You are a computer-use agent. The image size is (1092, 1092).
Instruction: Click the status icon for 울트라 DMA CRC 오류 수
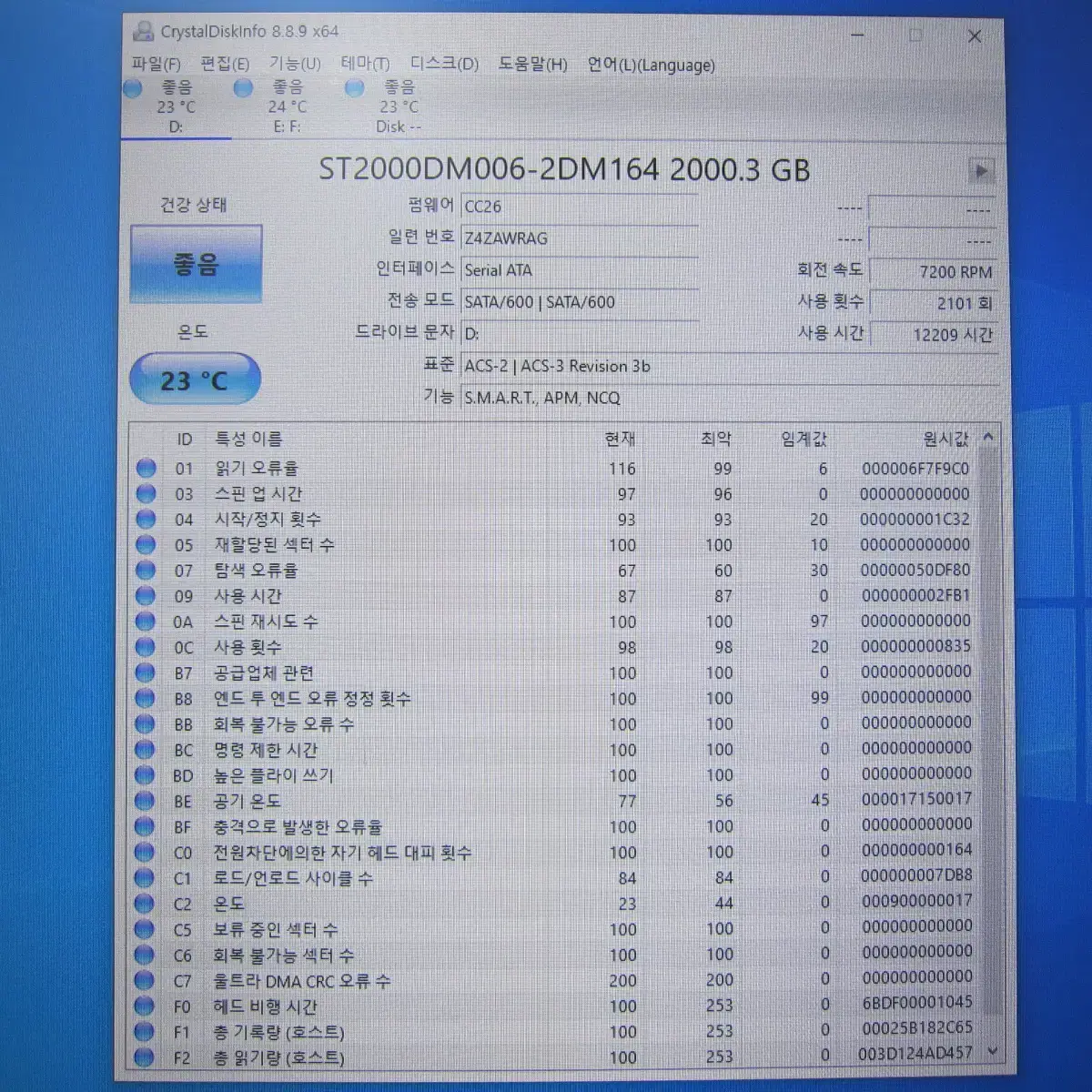coord(145,980)
